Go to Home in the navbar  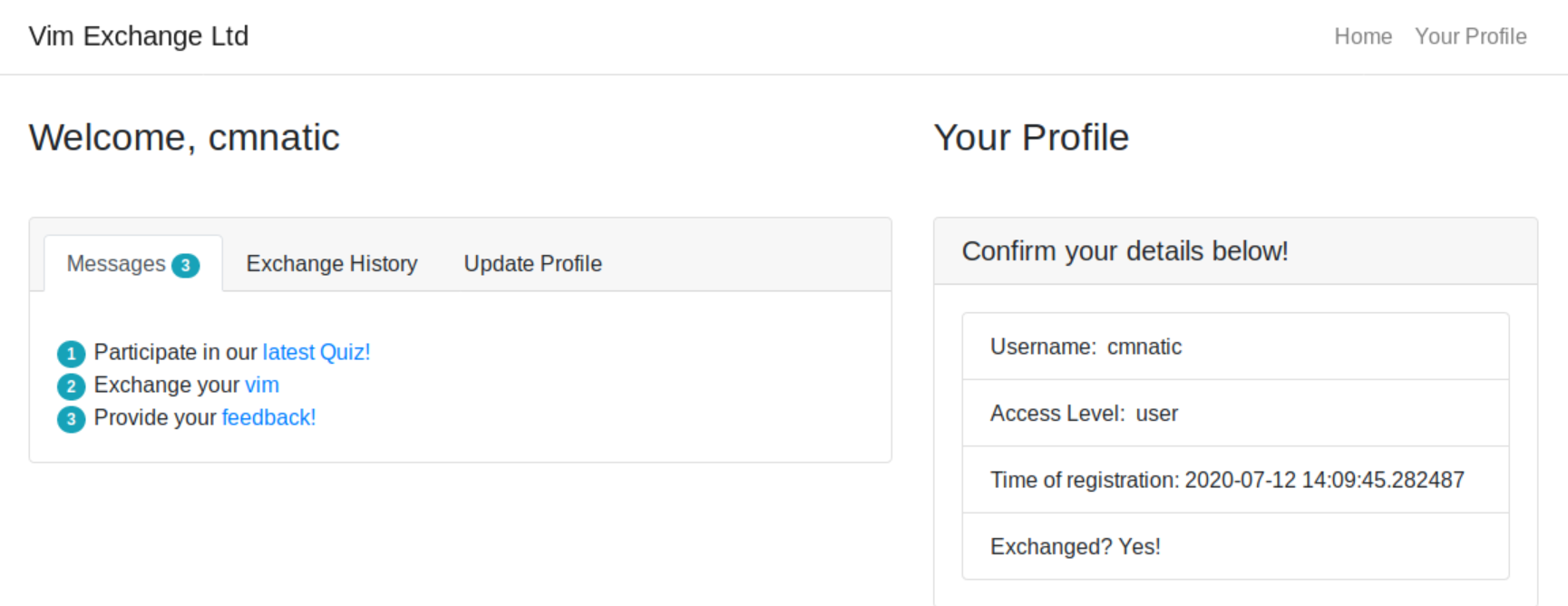click(1362, 36)
